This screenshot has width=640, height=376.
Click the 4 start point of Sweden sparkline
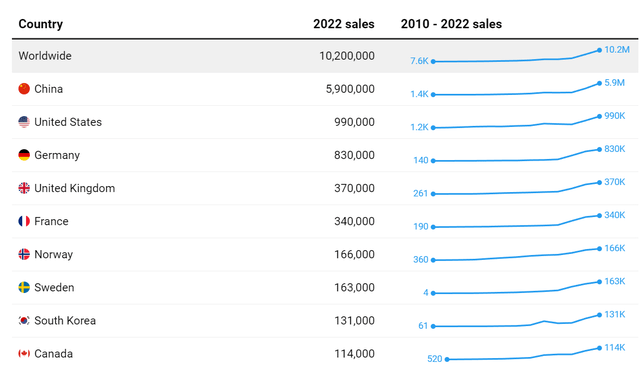point(433,293)
